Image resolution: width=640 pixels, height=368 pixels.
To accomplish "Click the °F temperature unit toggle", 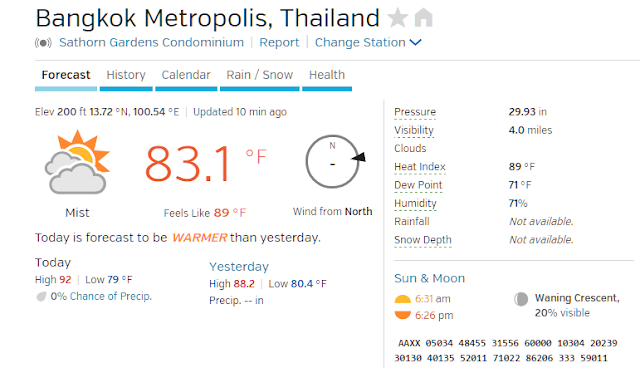I will coord(256,156).
